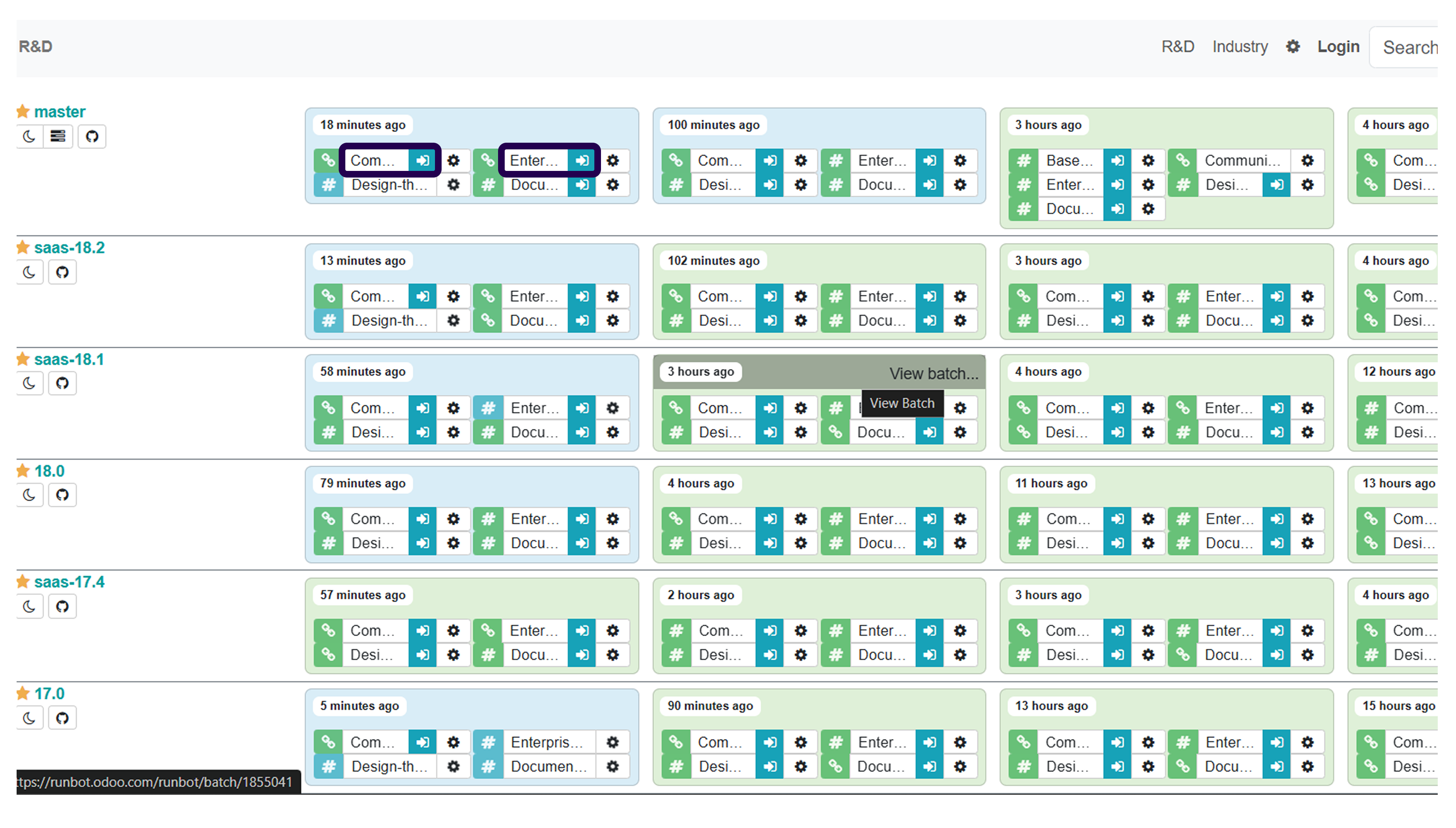Click link icon of Docu... in saas-18.2 13 minutes batch
1456x828 pixels.
click(488, 321)
